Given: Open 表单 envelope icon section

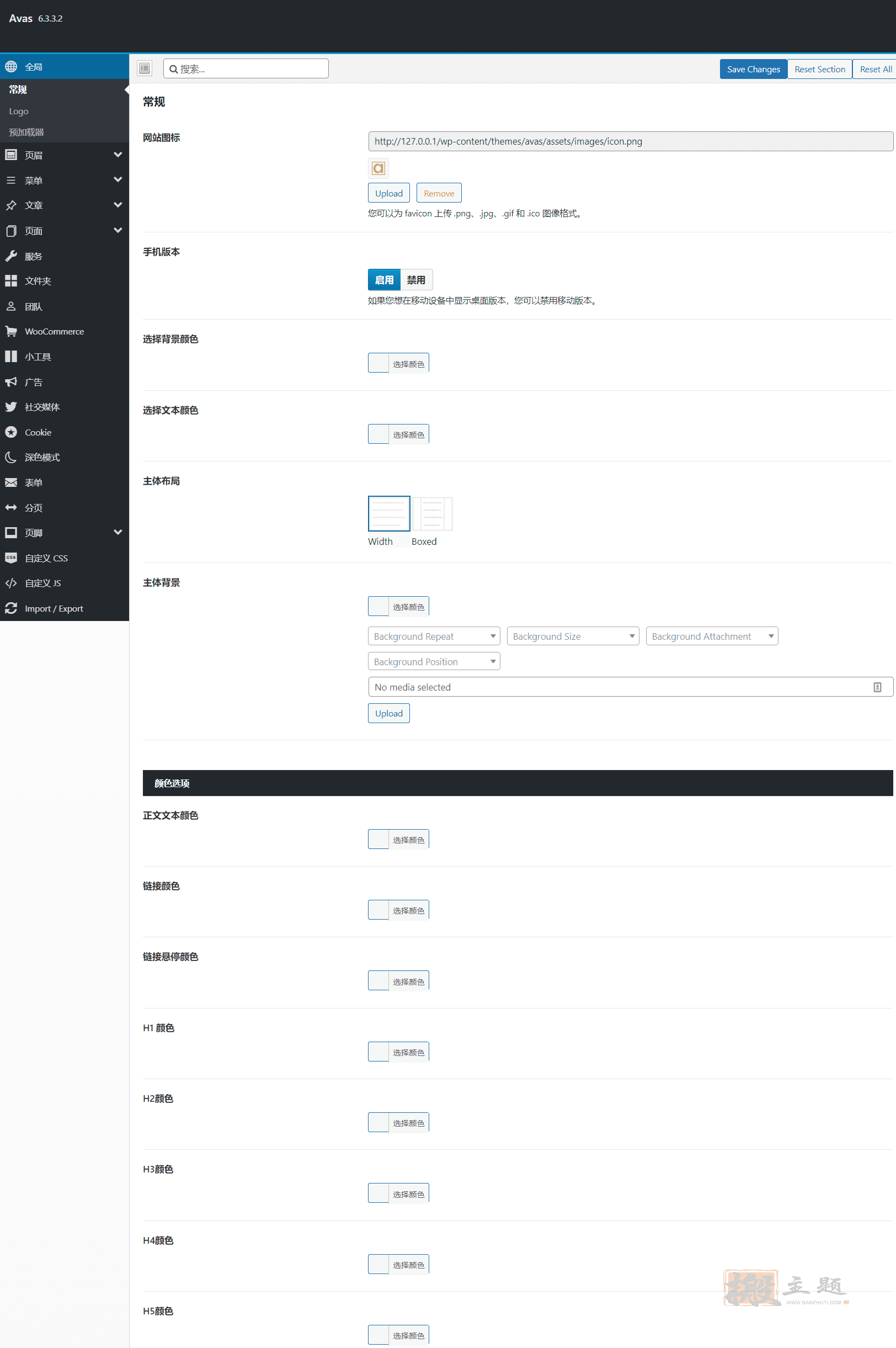Looking at the screenshot, I should (65, 482).
